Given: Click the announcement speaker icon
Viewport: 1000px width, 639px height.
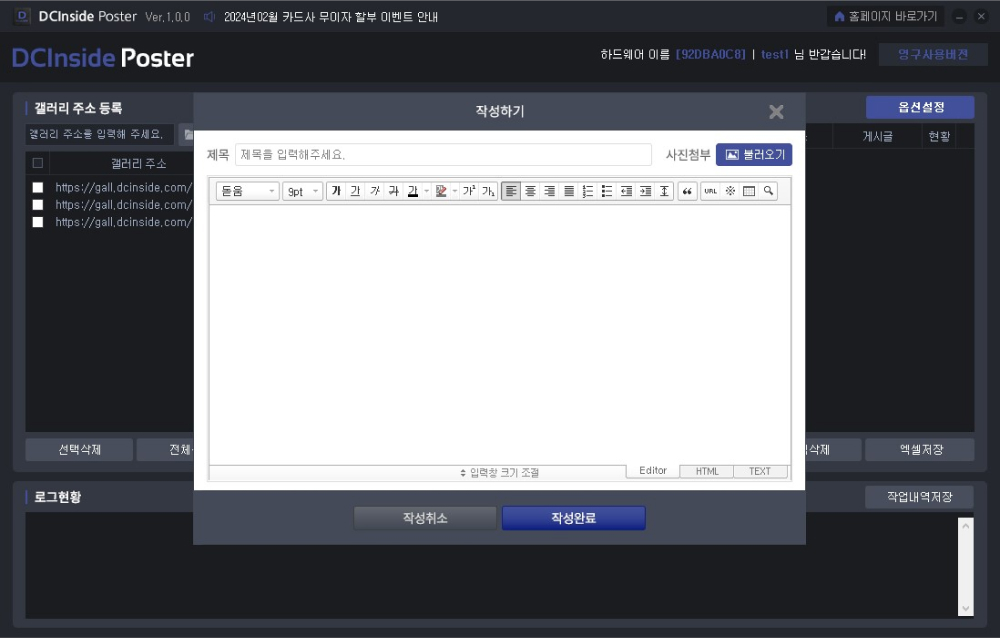Looking at the screenshot, I should tap(209, 17).
